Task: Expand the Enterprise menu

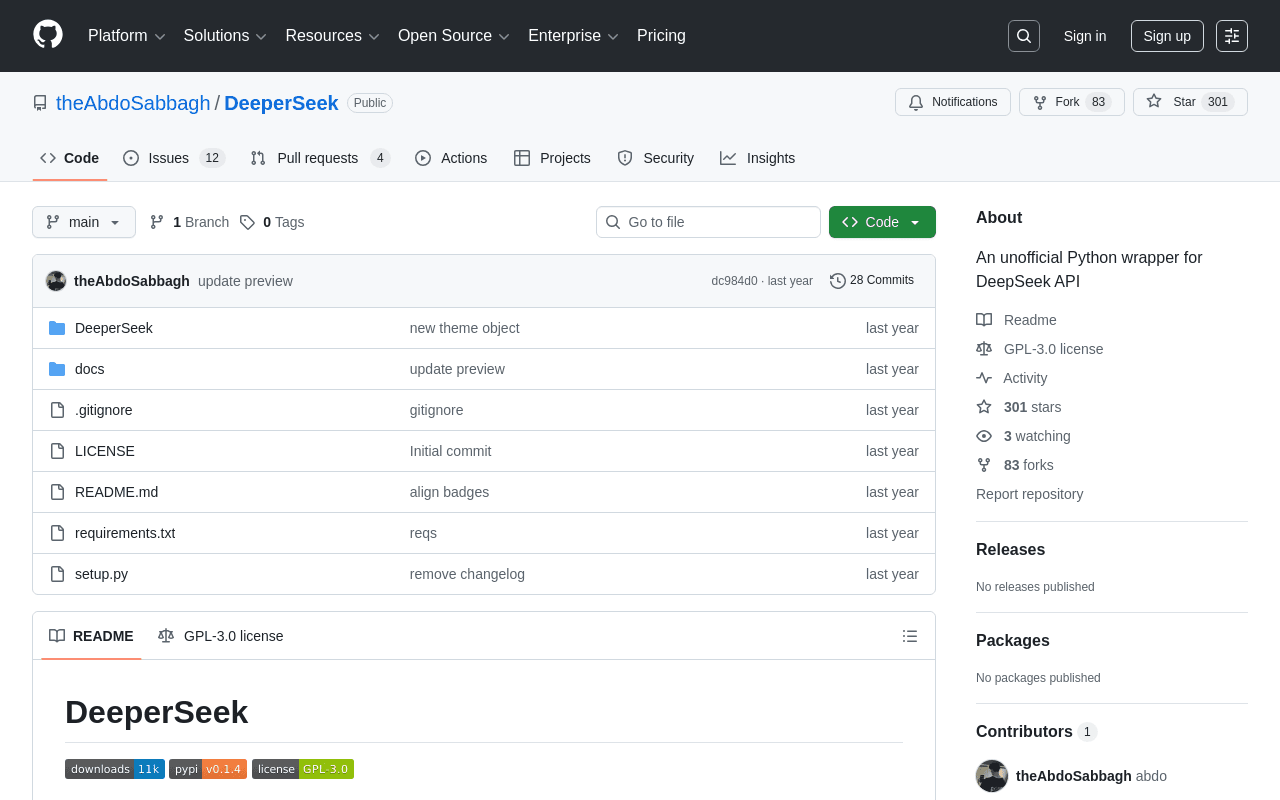Action: (574, 36)
